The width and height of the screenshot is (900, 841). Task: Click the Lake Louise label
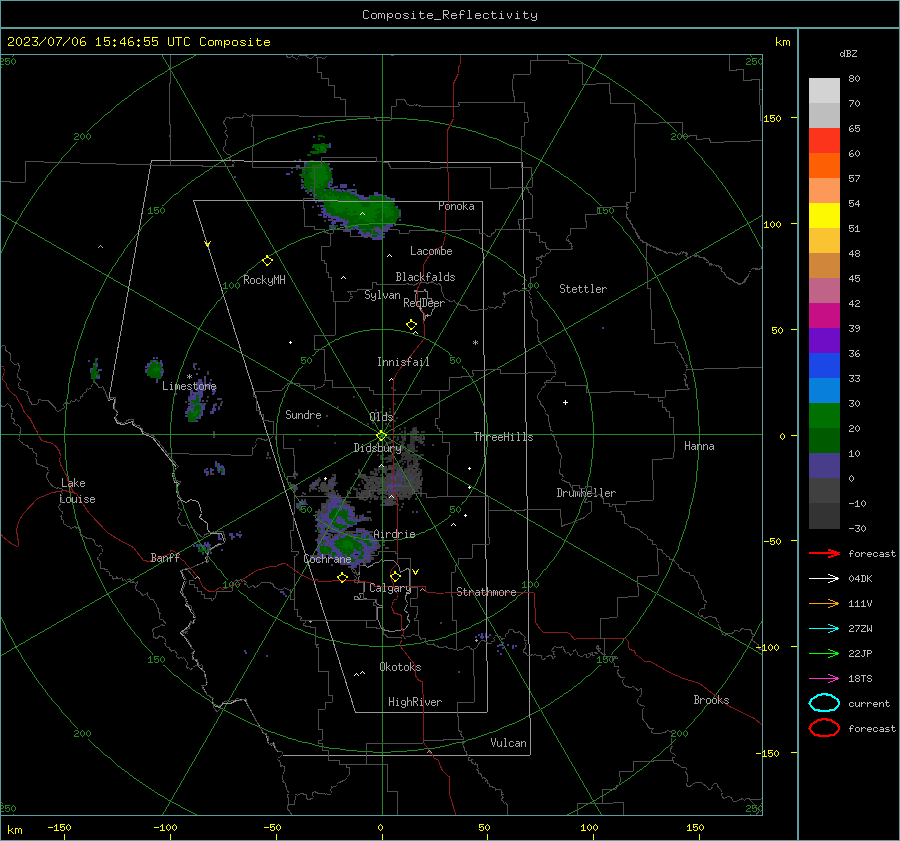(77, 491)
